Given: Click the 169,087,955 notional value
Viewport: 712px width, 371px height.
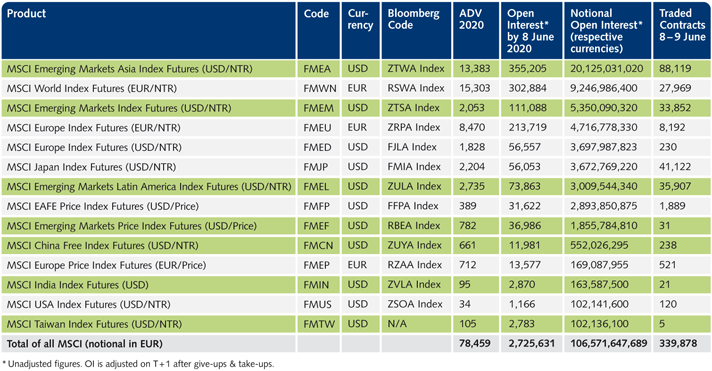Looking at the screenshot, I should [599, 265].
